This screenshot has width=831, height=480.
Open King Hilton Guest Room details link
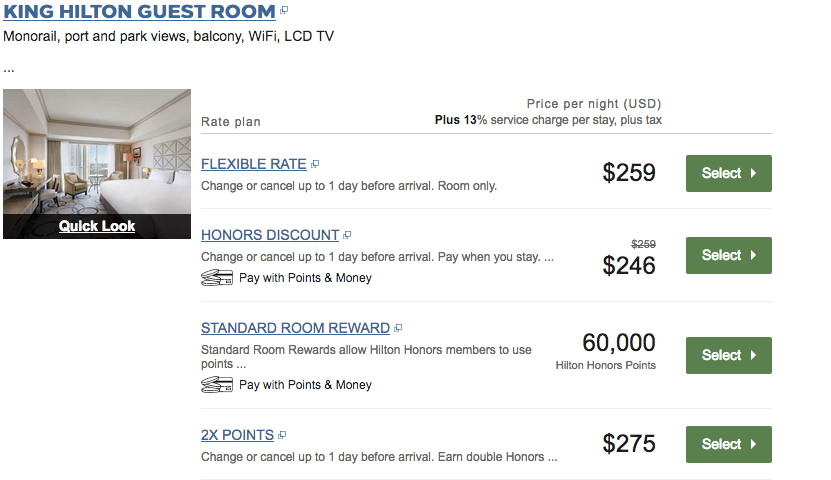point(139,12)
